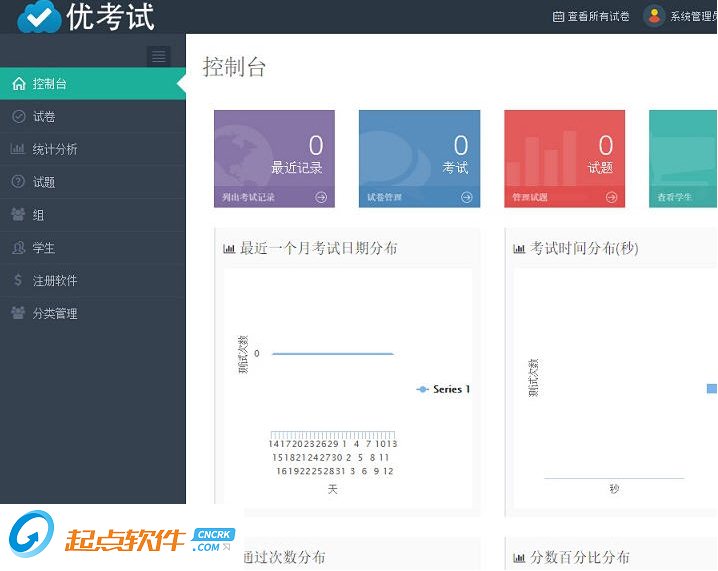Click the chart icon beside 考试时间分布(秒)
The image size is (718, 571).
pyautogui.click(x=519, y=249)
